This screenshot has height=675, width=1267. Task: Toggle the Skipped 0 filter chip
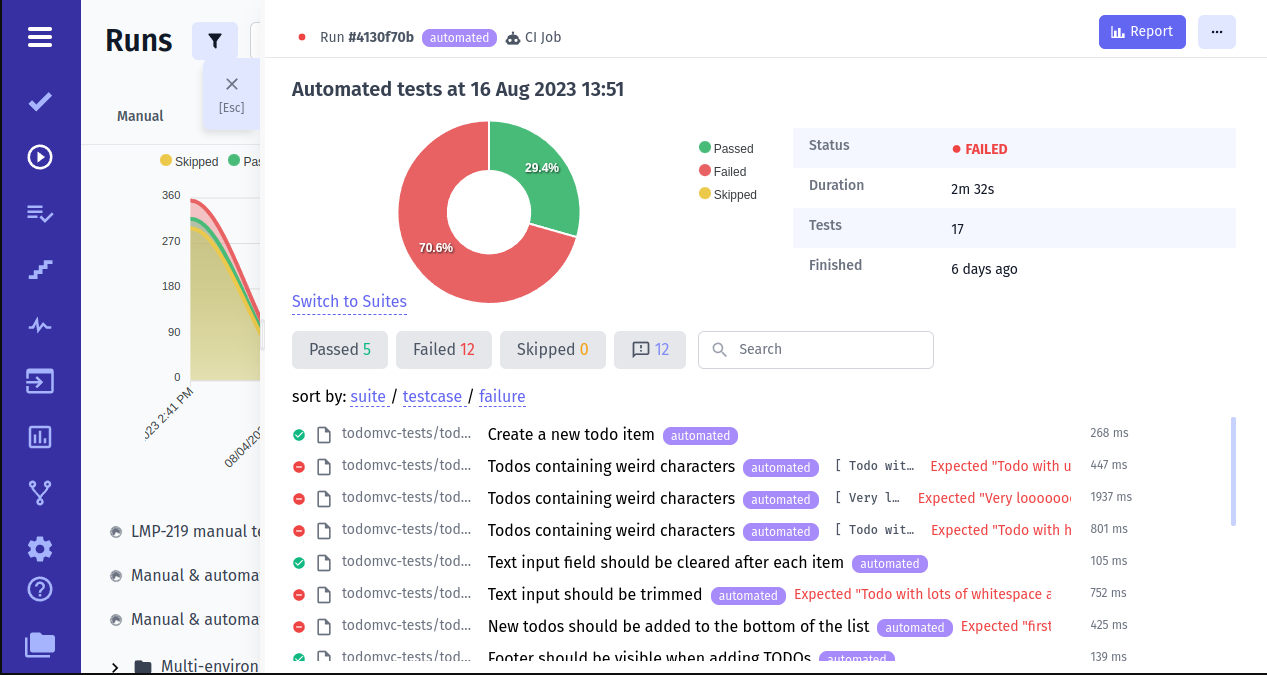(552, 349)
